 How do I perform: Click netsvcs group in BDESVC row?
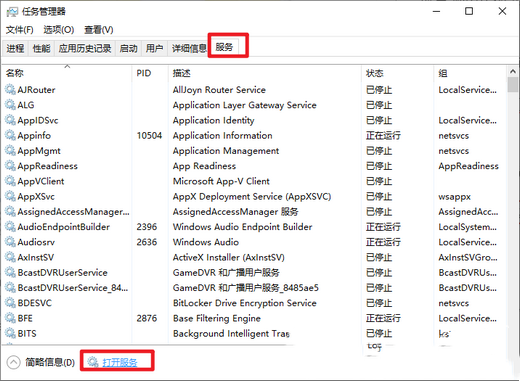click(x=454, y=303)
